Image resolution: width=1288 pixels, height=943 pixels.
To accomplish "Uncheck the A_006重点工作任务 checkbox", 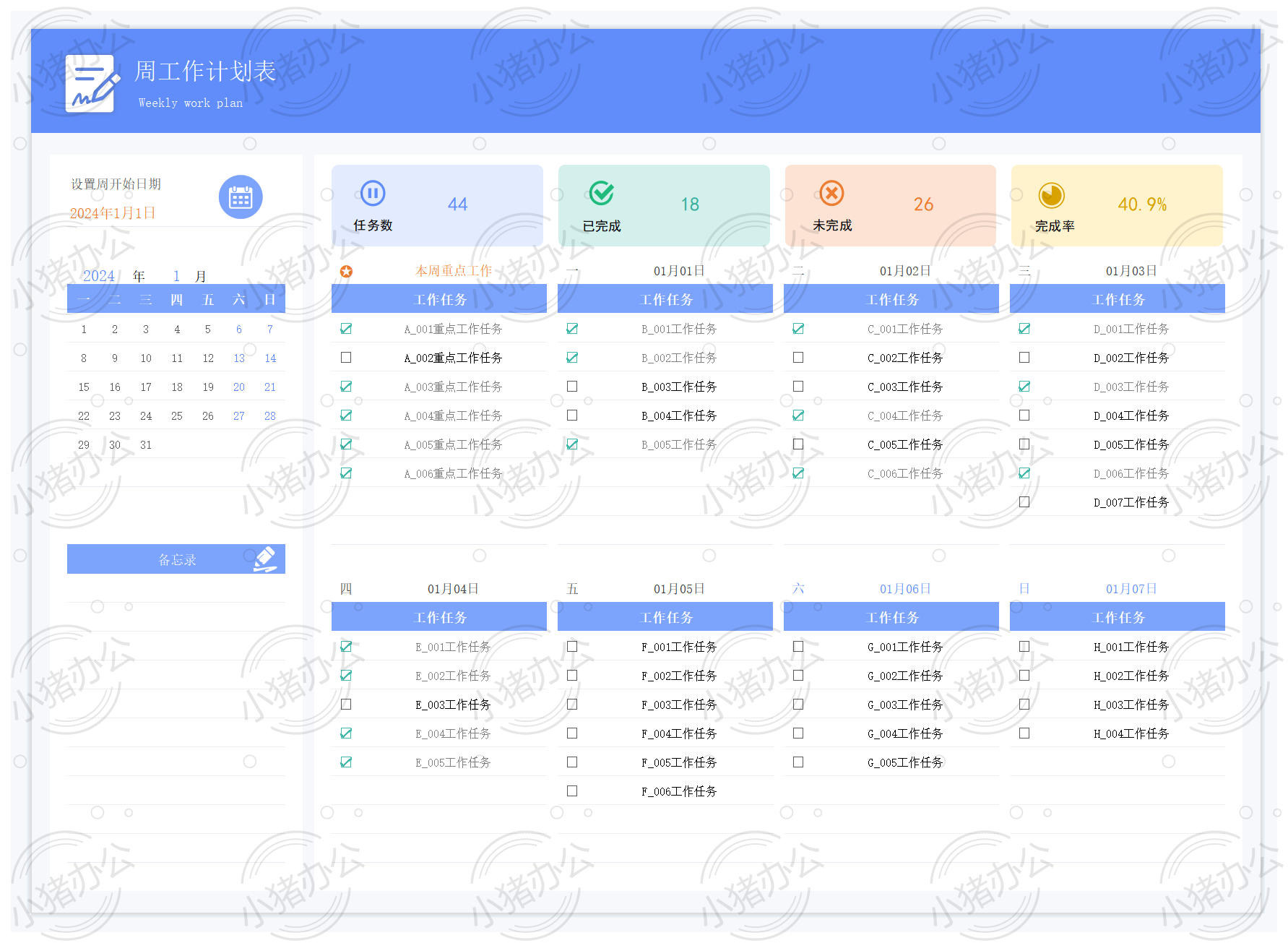I will [x=346, y=473].
